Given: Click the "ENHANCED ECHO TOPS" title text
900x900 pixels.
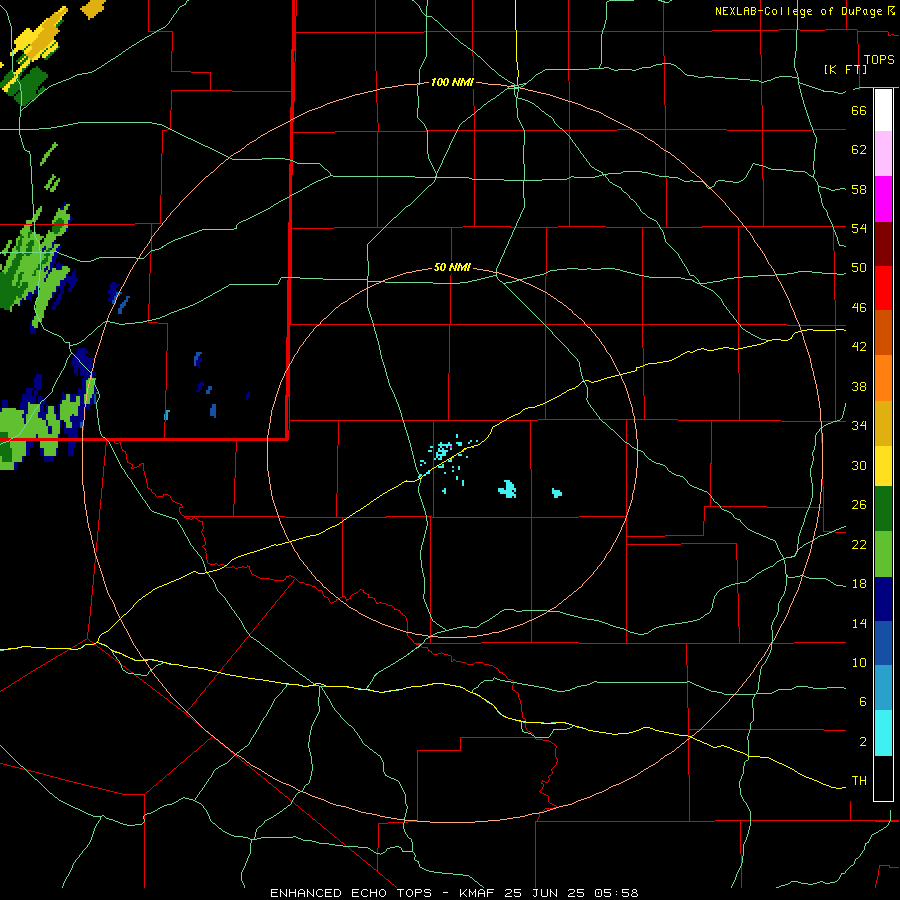Looking at the screenshot, I should pos(351,893).
